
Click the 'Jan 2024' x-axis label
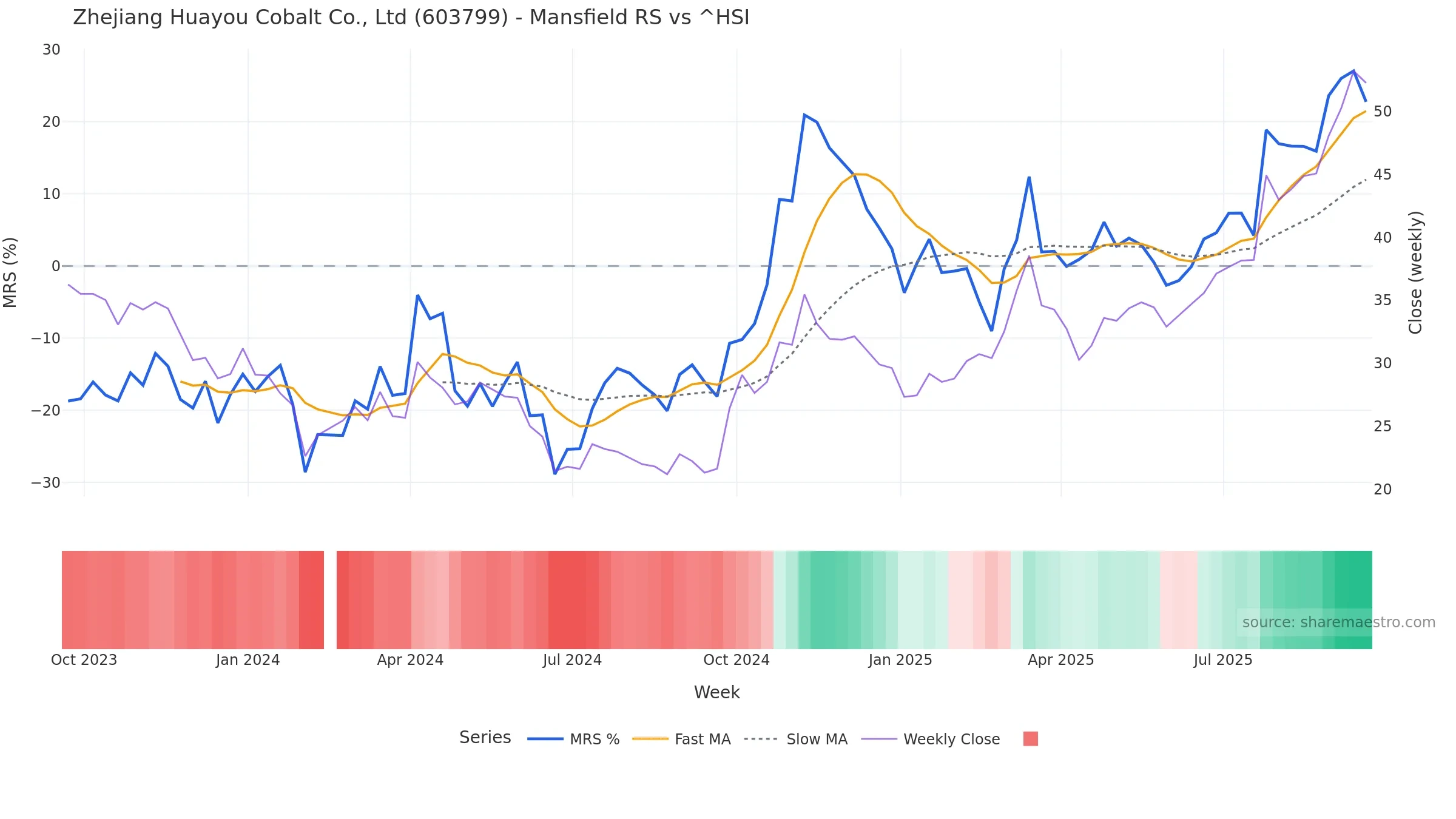[x=248, y=660]
